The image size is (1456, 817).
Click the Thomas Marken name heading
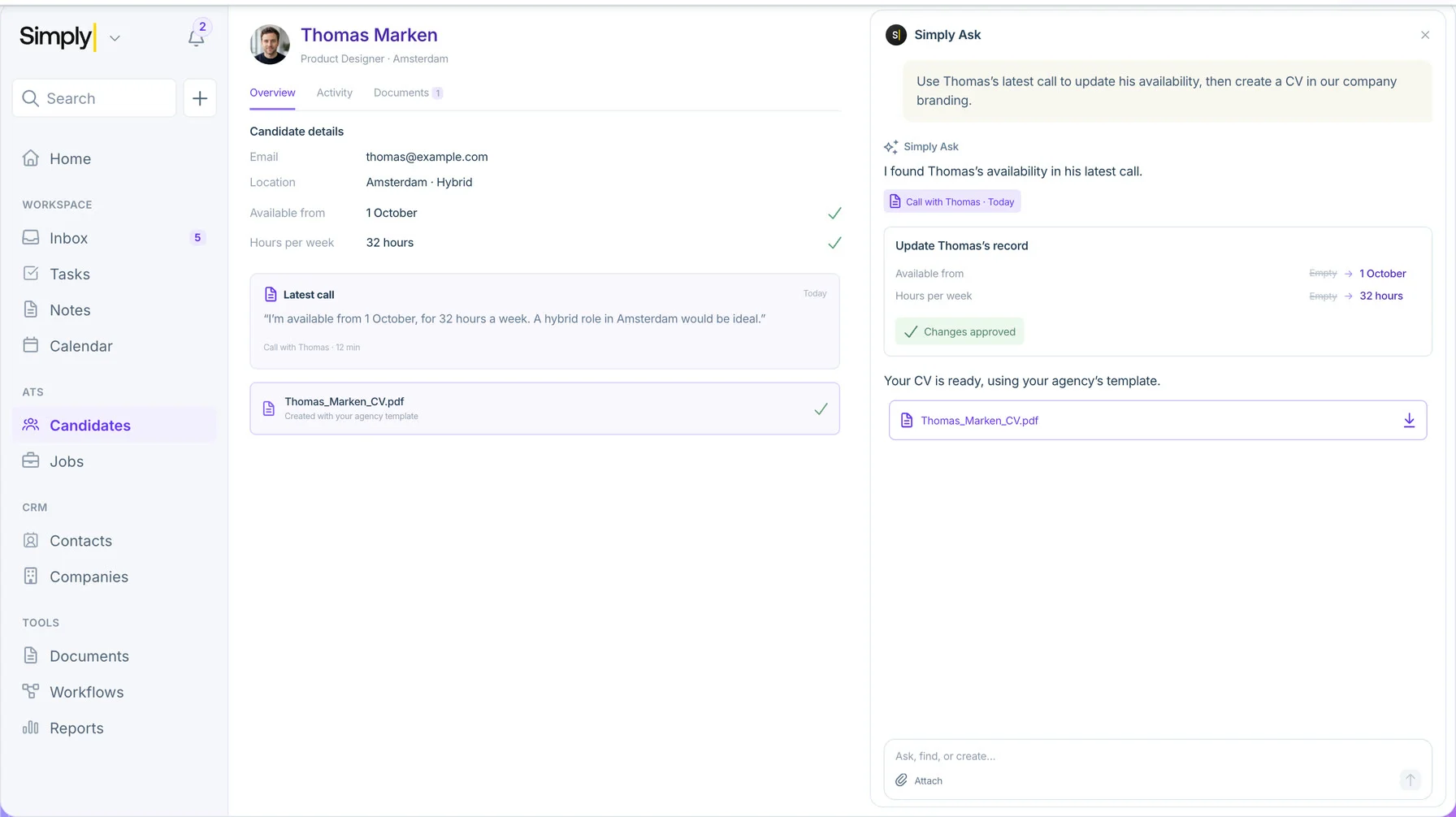point(369,35)
